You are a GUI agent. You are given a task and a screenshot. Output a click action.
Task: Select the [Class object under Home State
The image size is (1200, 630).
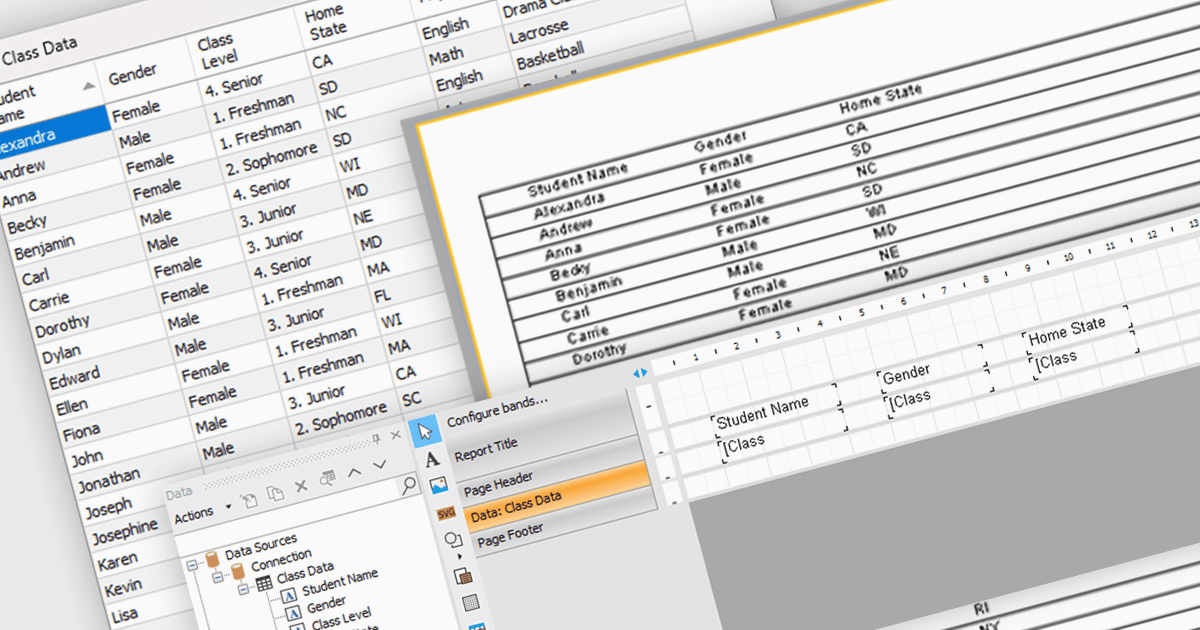[1083, 357]
